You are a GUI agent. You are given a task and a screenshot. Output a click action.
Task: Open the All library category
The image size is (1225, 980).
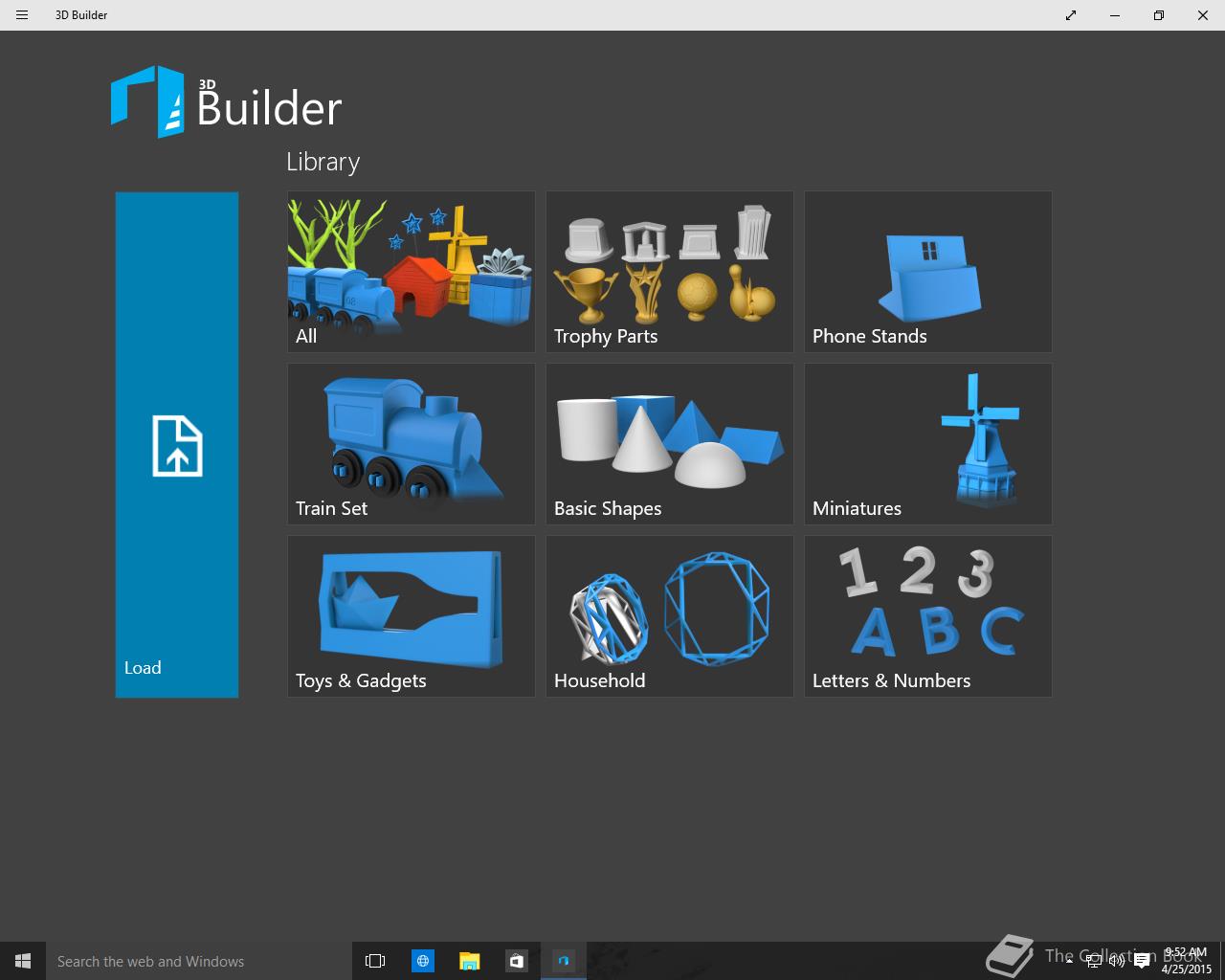(412, 272)
